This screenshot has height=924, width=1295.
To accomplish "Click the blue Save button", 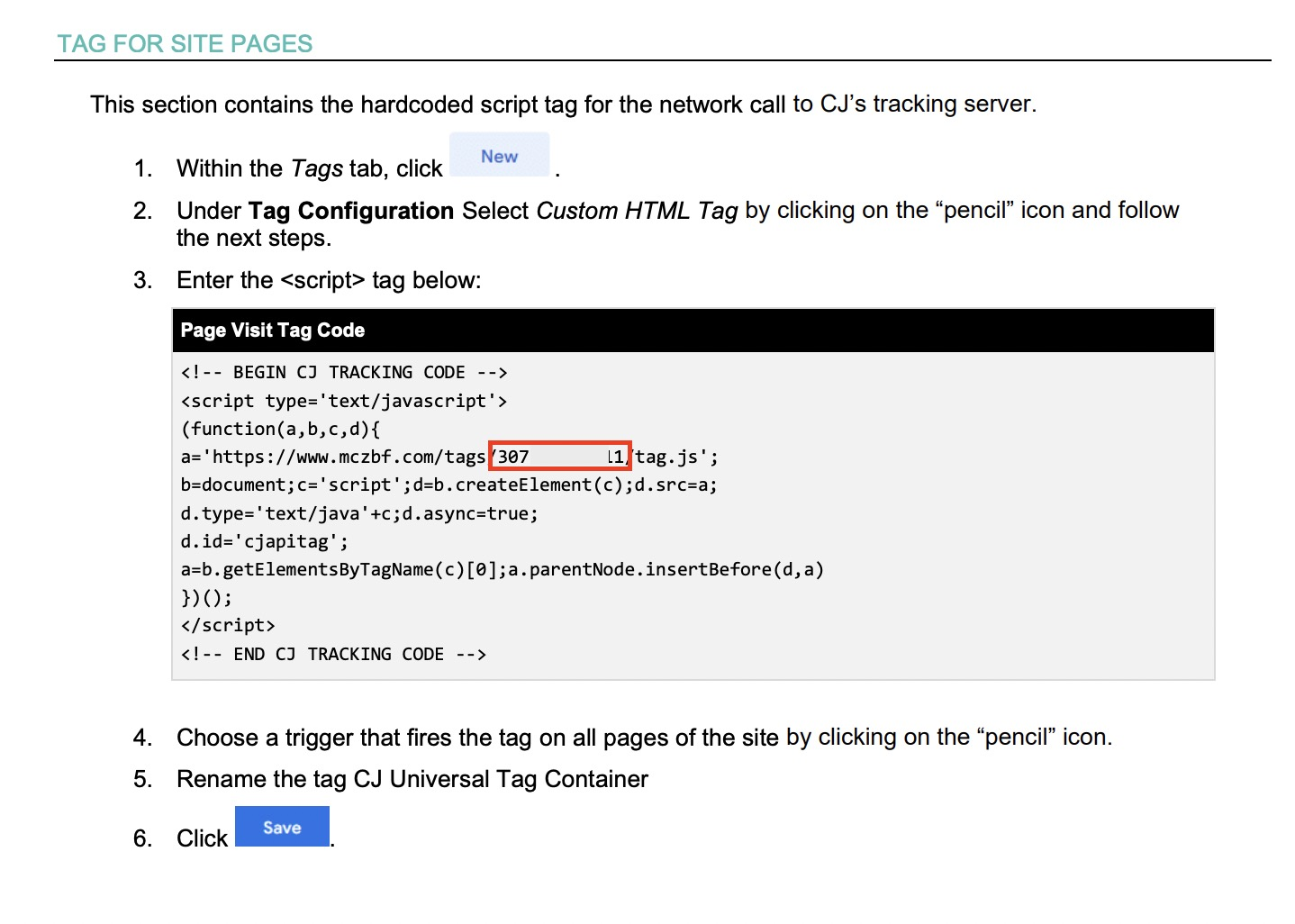I will click(282, 827).
